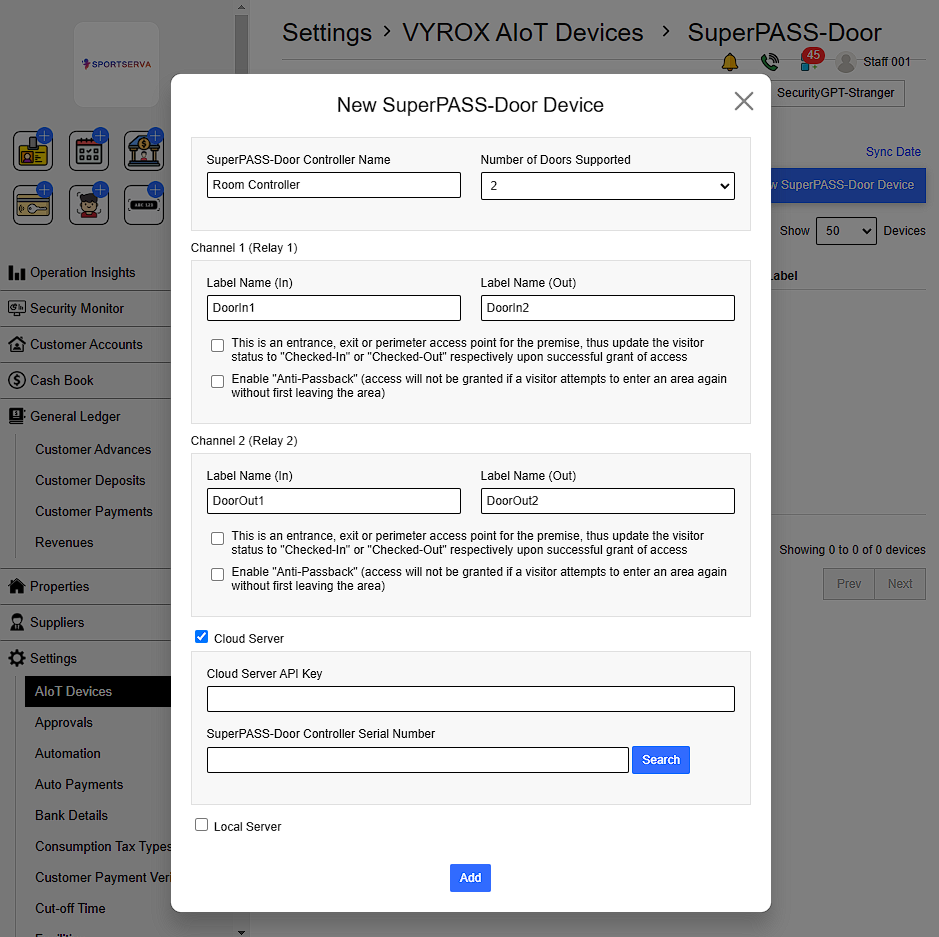Open Approvals in the Settings menu
The width and height of the screenshot is (939, 937).
[64, 722]
